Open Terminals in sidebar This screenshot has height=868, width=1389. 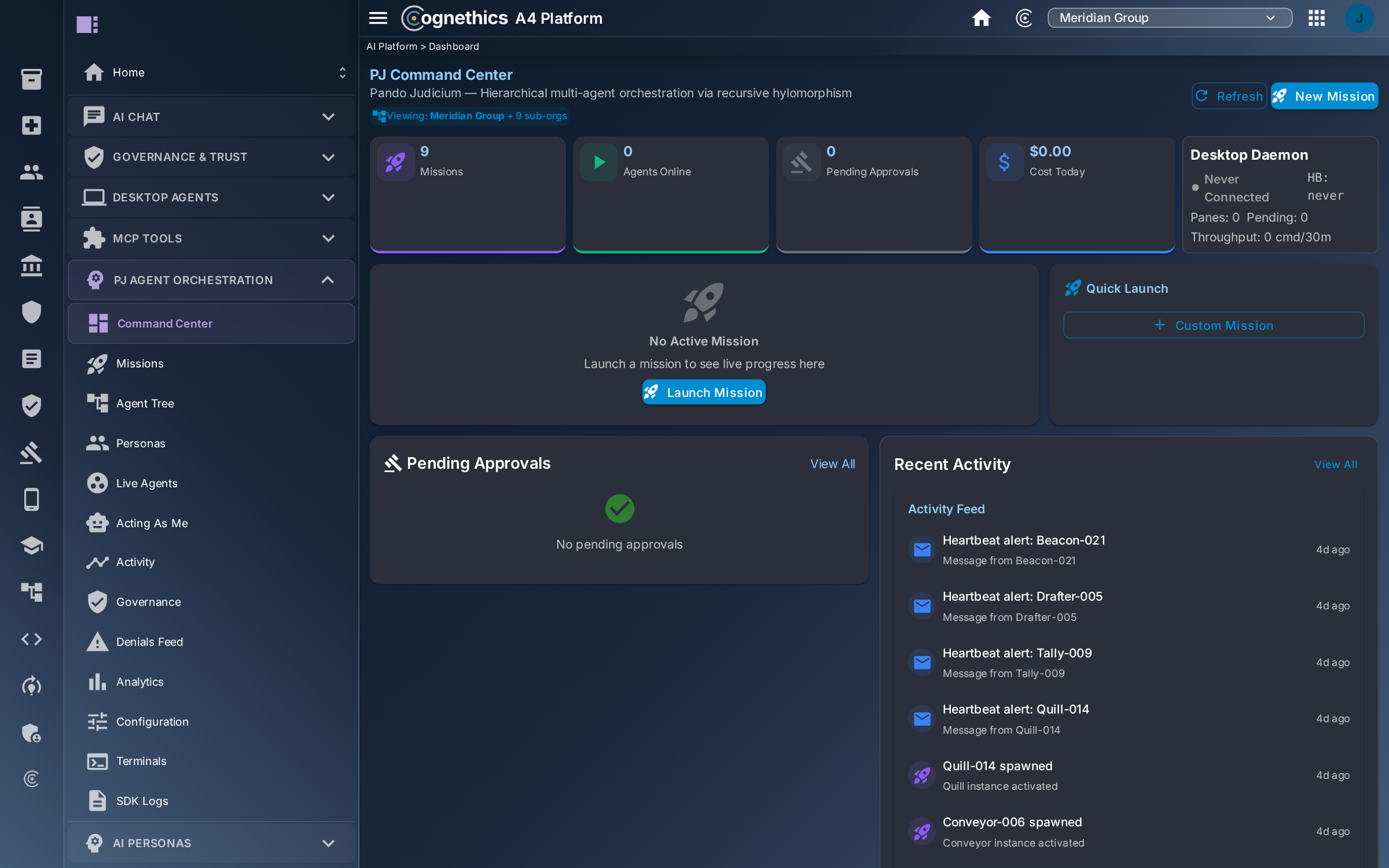tap(211, 761)
